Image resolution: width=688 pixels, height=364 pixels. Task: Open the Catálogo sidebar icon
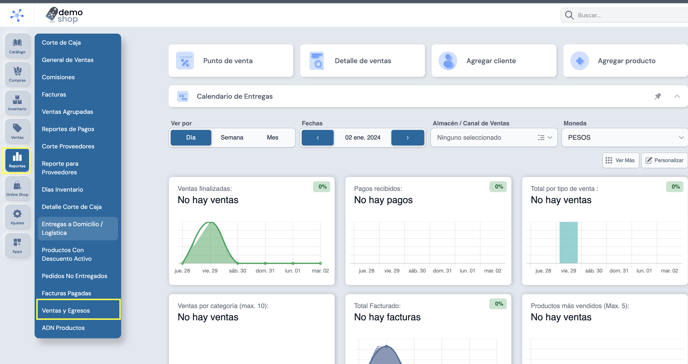pyautogui.click(x=17, y=46)
